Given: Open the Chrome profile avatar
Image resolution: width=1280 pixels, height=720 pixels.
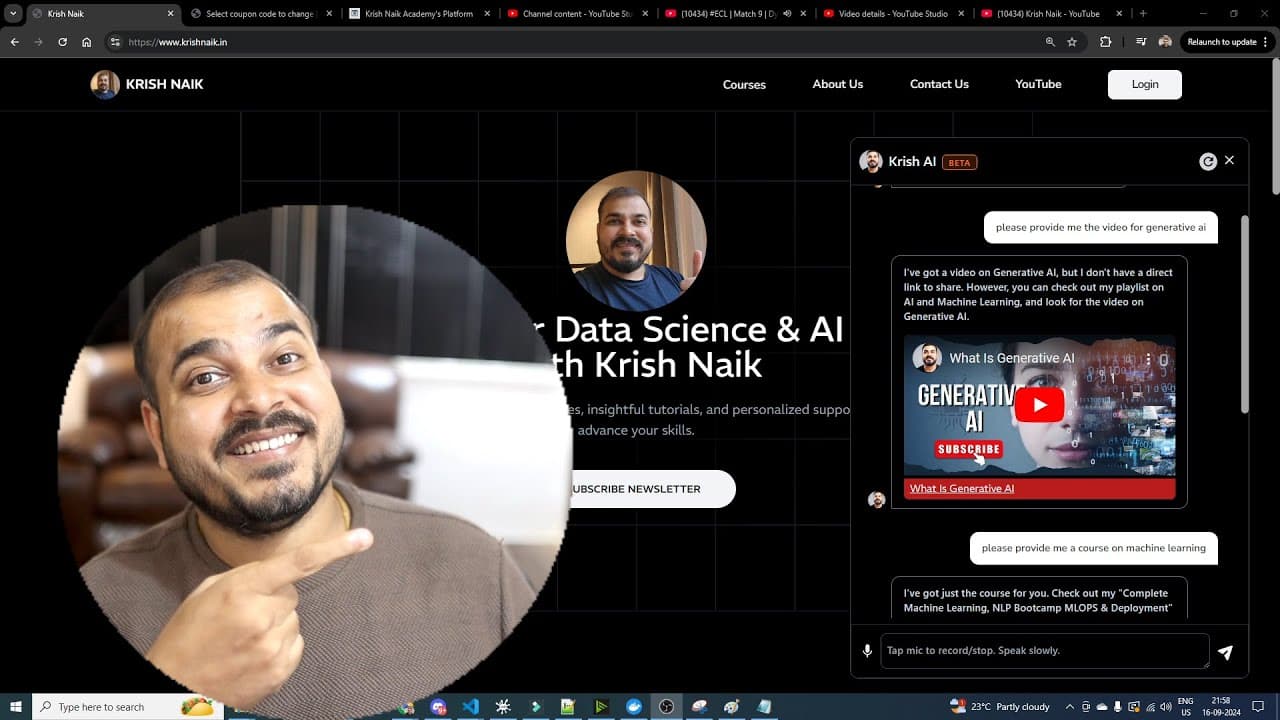Looking at the screenshot, I should coord(1165,42).
